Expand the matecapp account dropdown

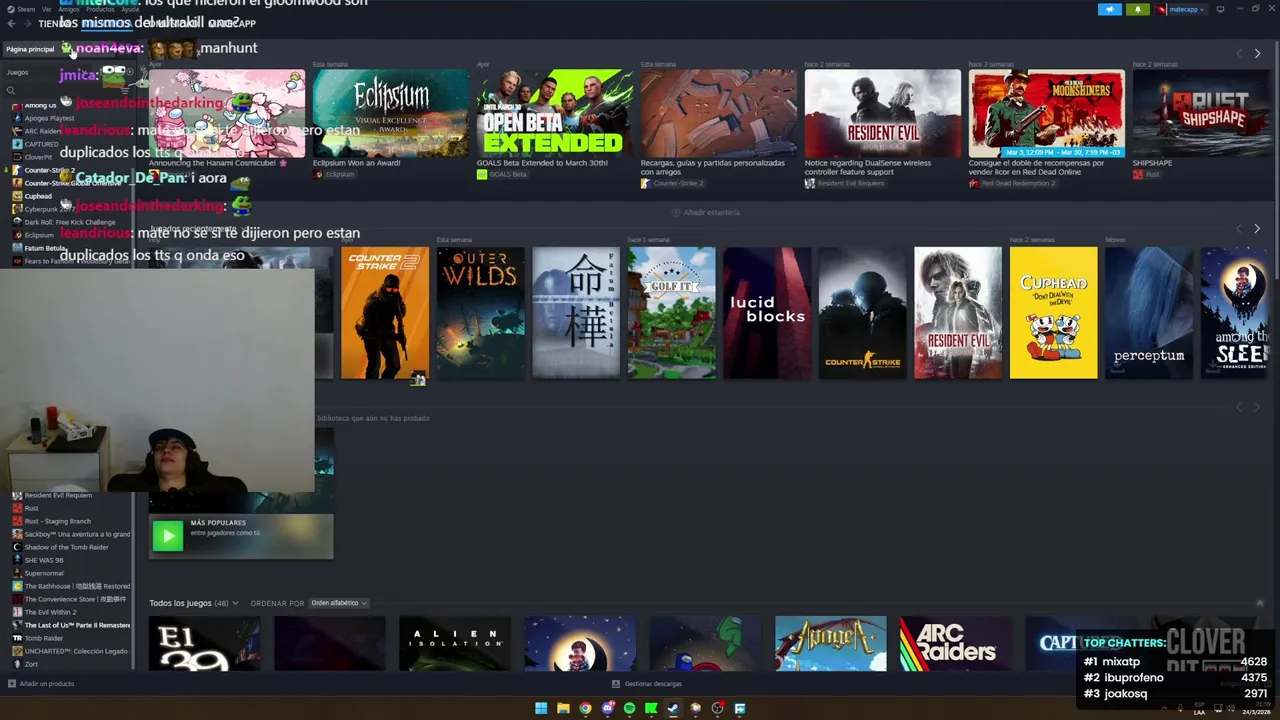click(1181, 9)
